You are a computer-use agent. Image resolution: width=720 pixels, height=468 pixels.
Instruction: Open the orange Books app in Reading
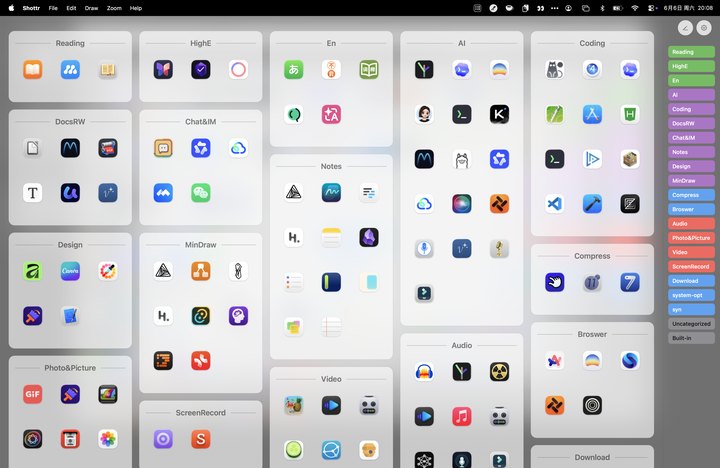point(33,69)
